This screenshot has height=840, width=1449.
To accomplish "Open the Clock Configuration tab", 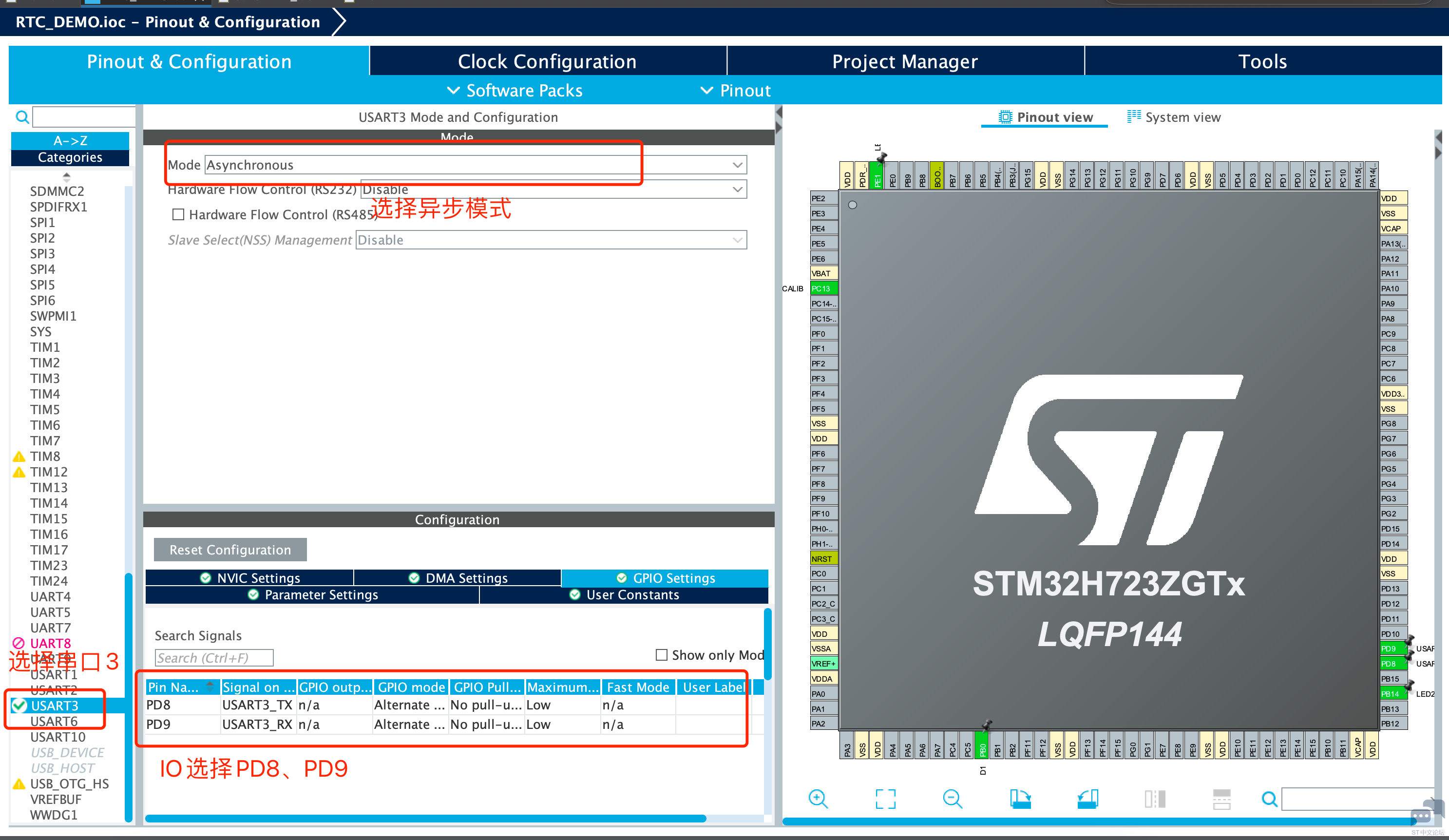I will click(x=548, y=61).
